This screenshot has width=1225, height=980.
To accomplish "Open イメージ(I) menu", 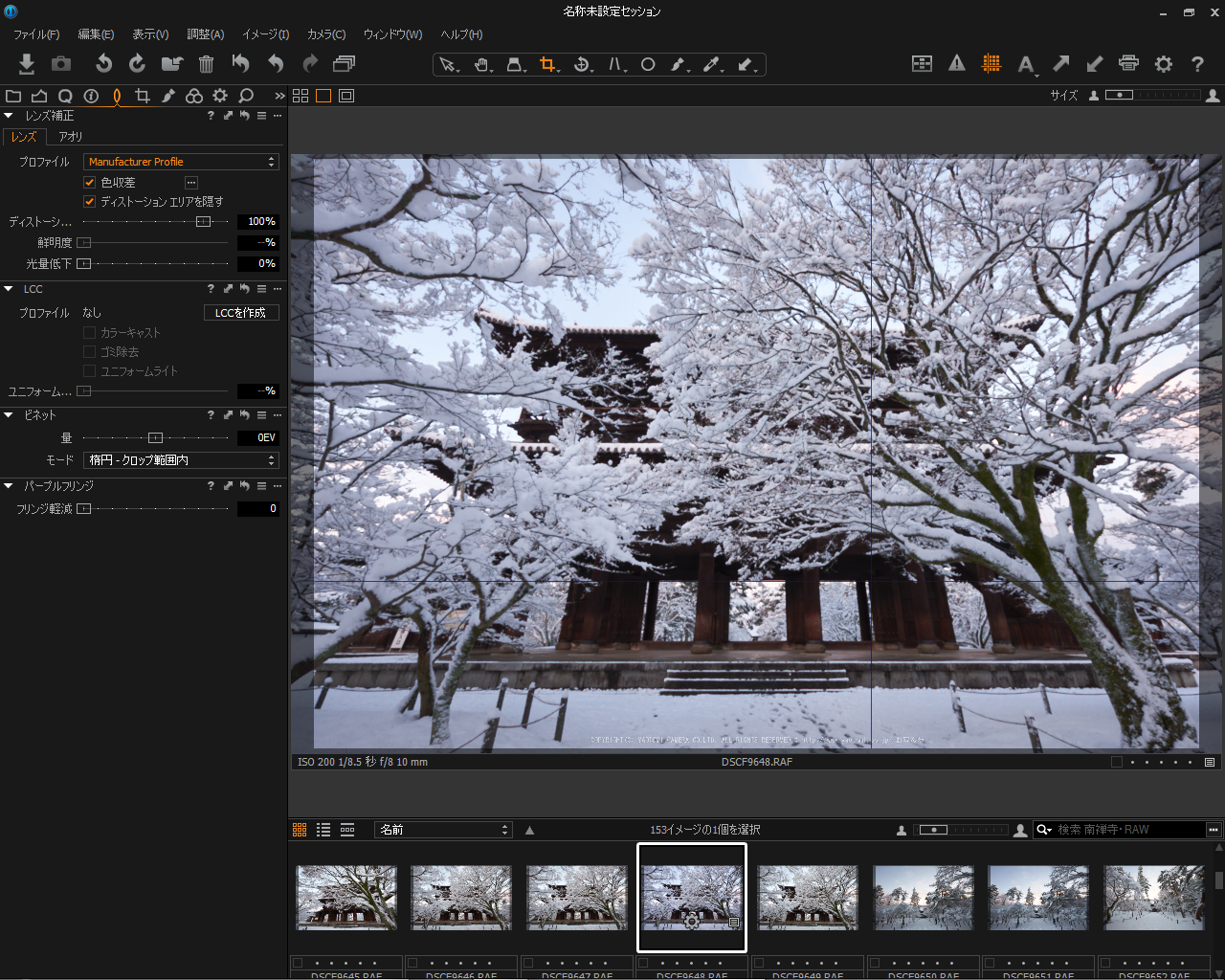I will click(265, 34).
